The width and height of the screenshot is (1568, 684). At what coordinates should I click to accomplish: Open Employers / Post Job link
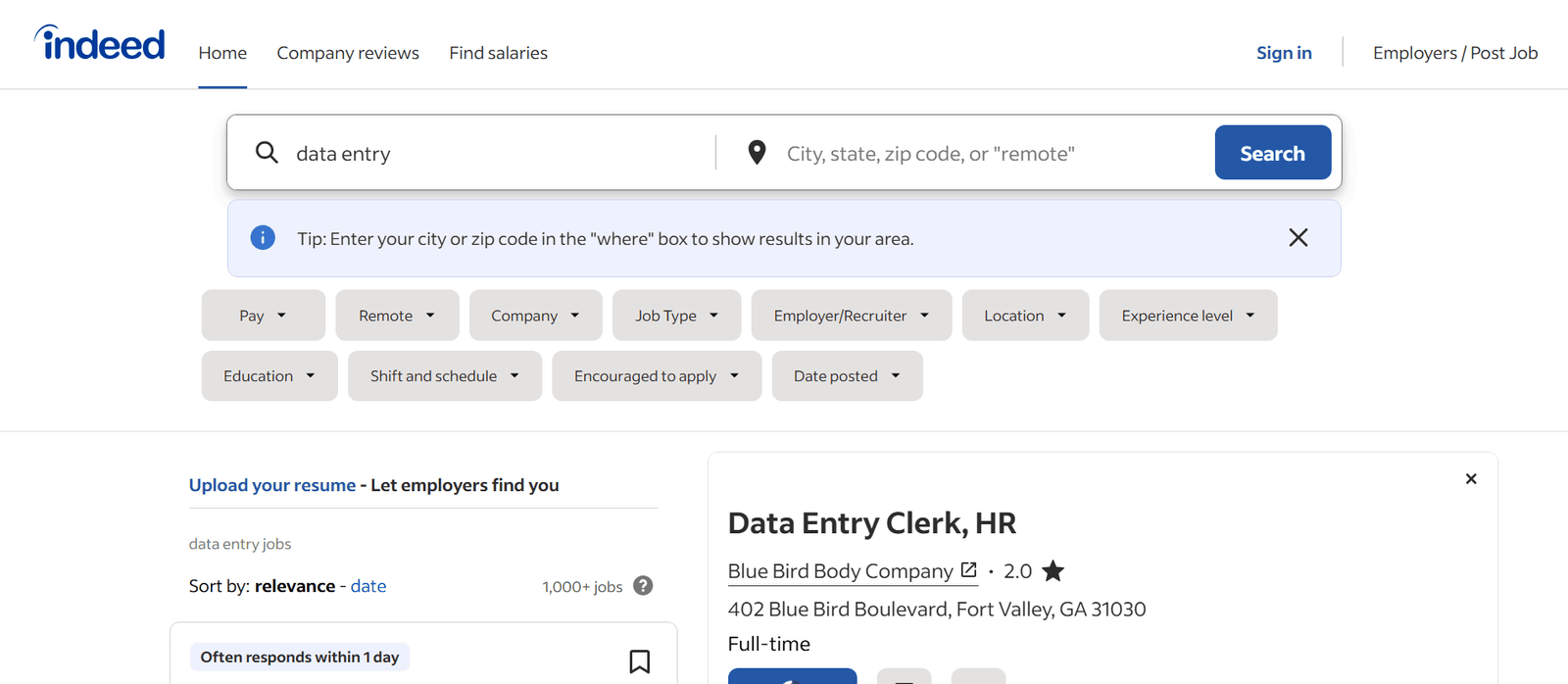(1455, 53)
